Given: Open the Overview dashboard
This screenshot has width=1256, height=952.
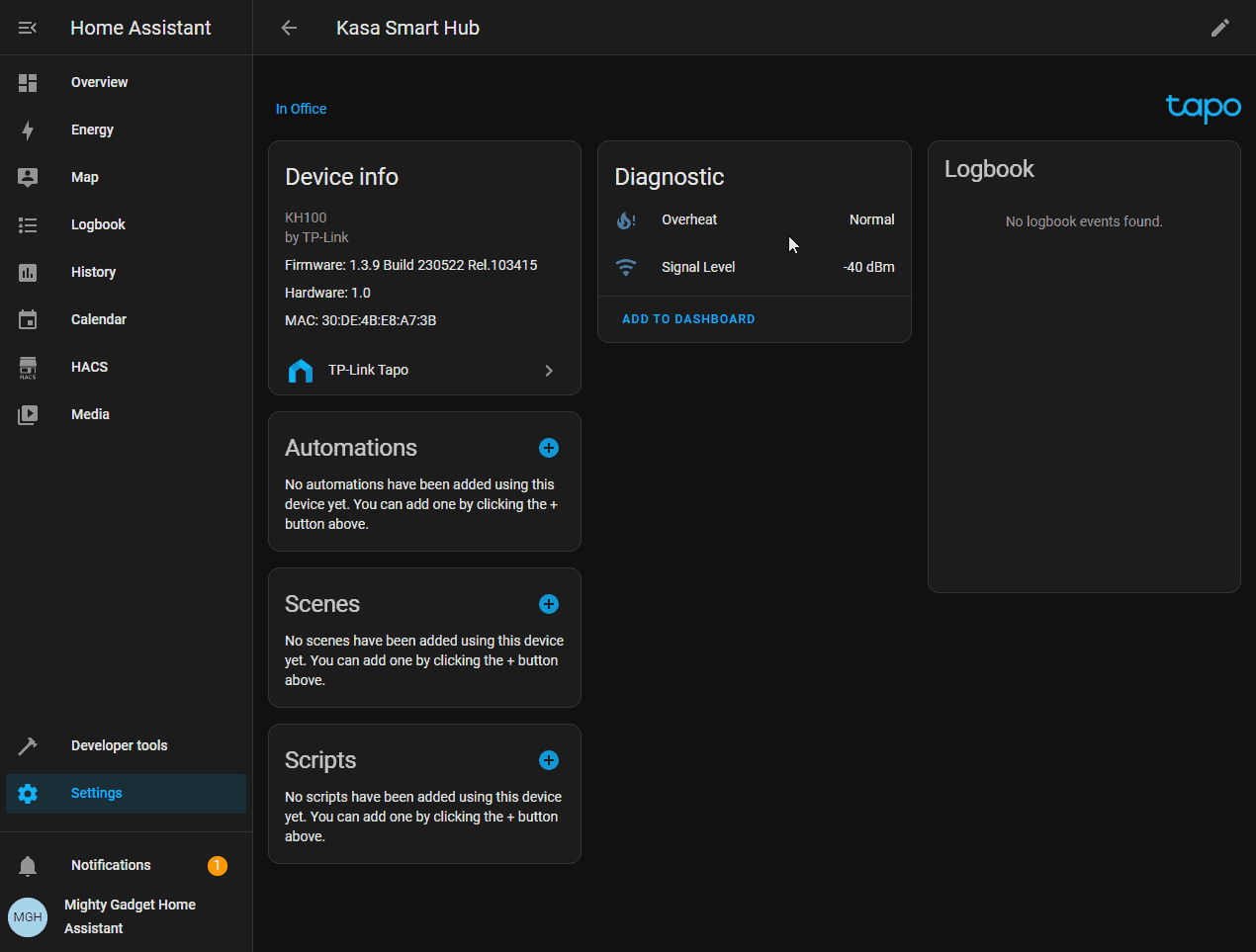Looking at the screenshot, I should click(x=99, y=82).
